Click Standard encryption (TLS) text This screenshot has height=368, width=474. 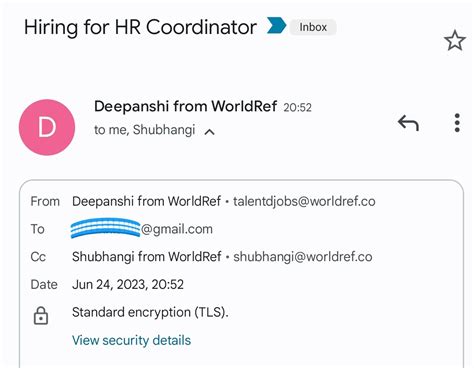150,312
